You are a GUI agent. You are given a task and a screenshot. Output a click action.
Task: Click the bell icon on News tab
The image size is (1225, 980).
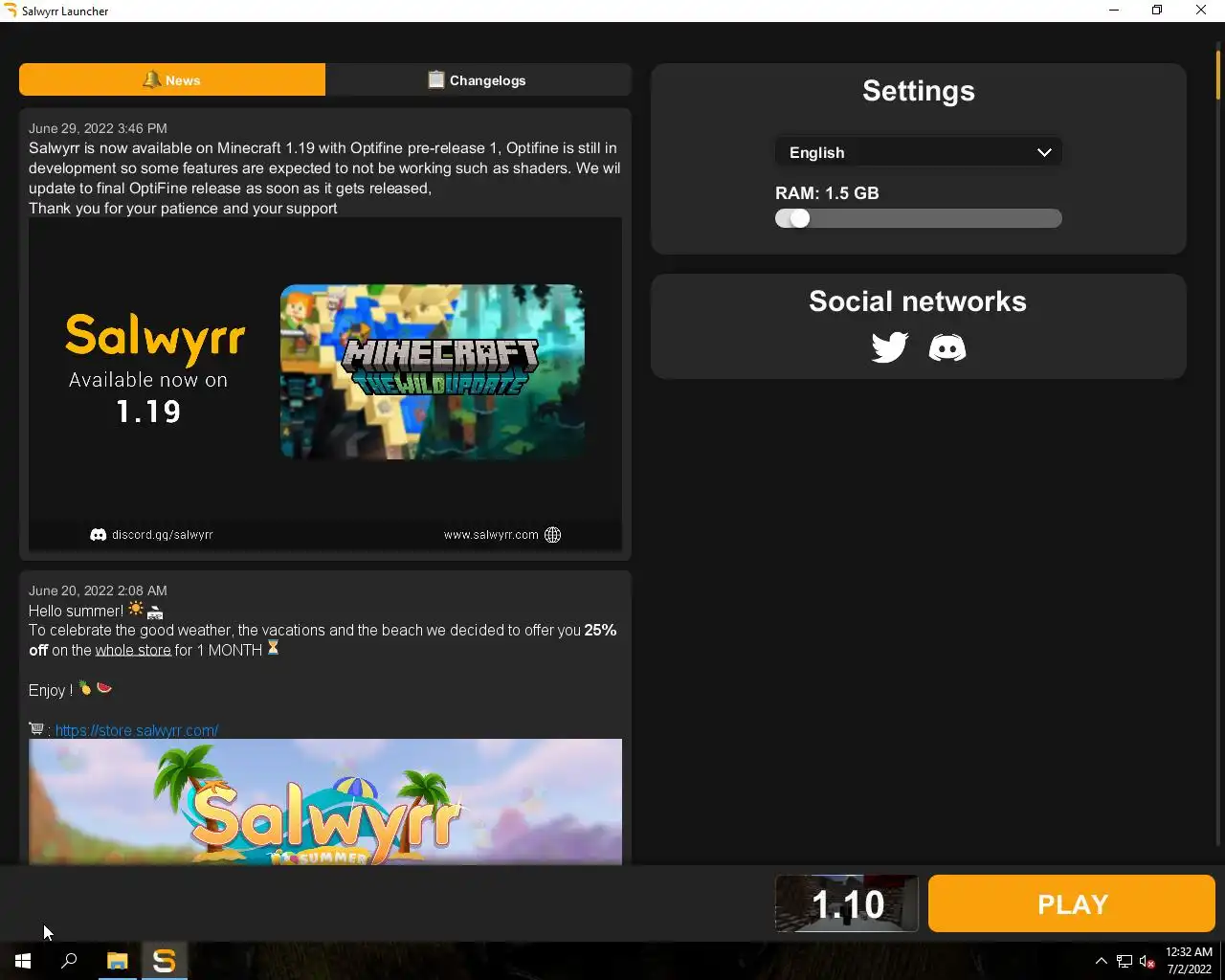point(151,79)
